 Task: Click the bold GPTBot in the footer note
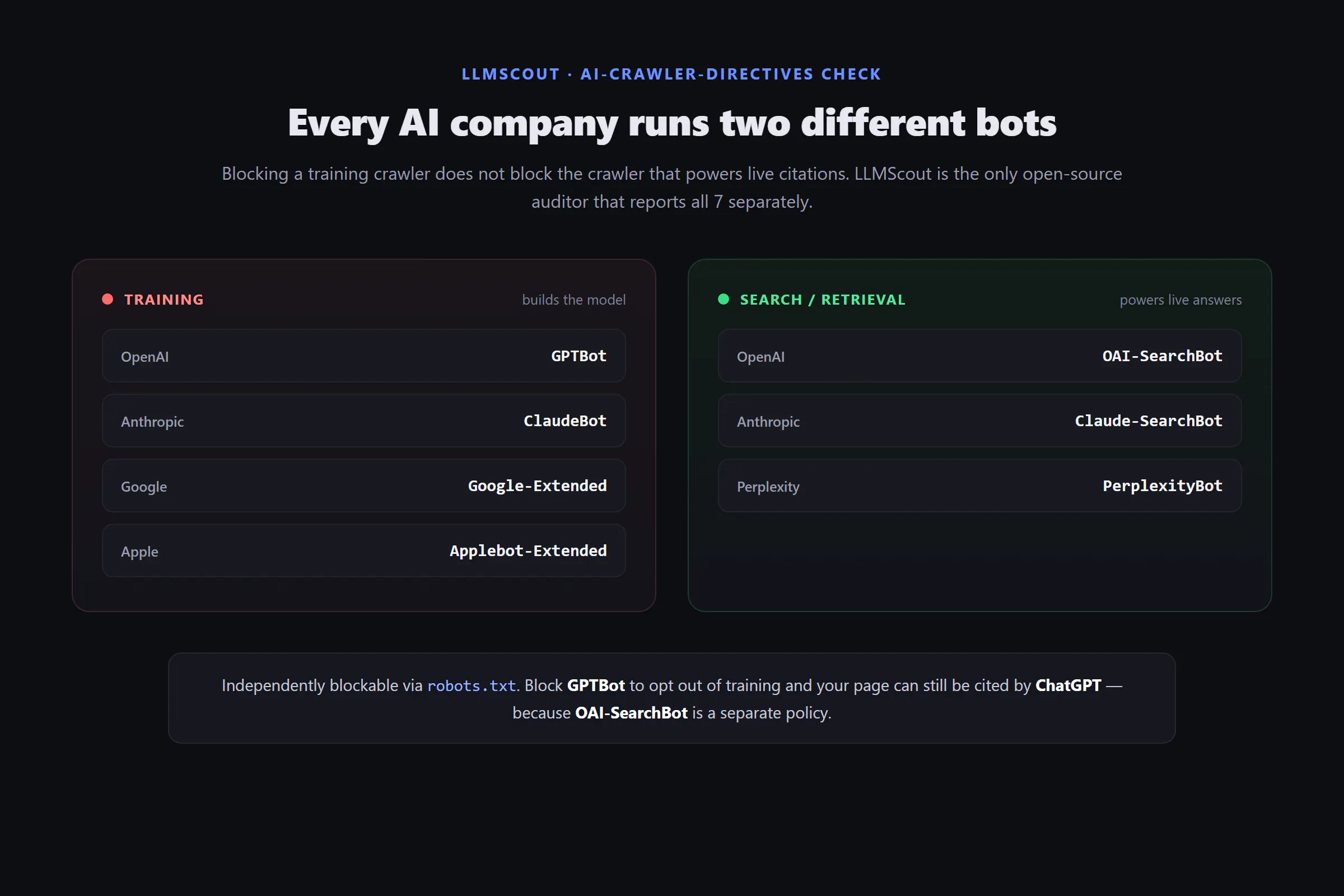pos(596,685)
